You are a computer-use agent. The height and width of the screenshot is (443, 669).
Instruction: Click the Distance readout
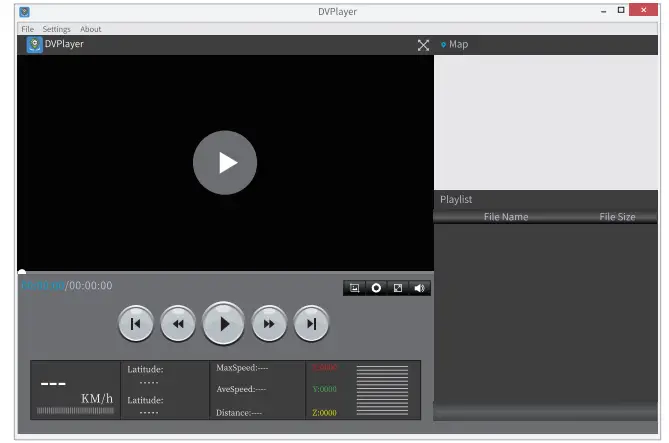[239, 413]
